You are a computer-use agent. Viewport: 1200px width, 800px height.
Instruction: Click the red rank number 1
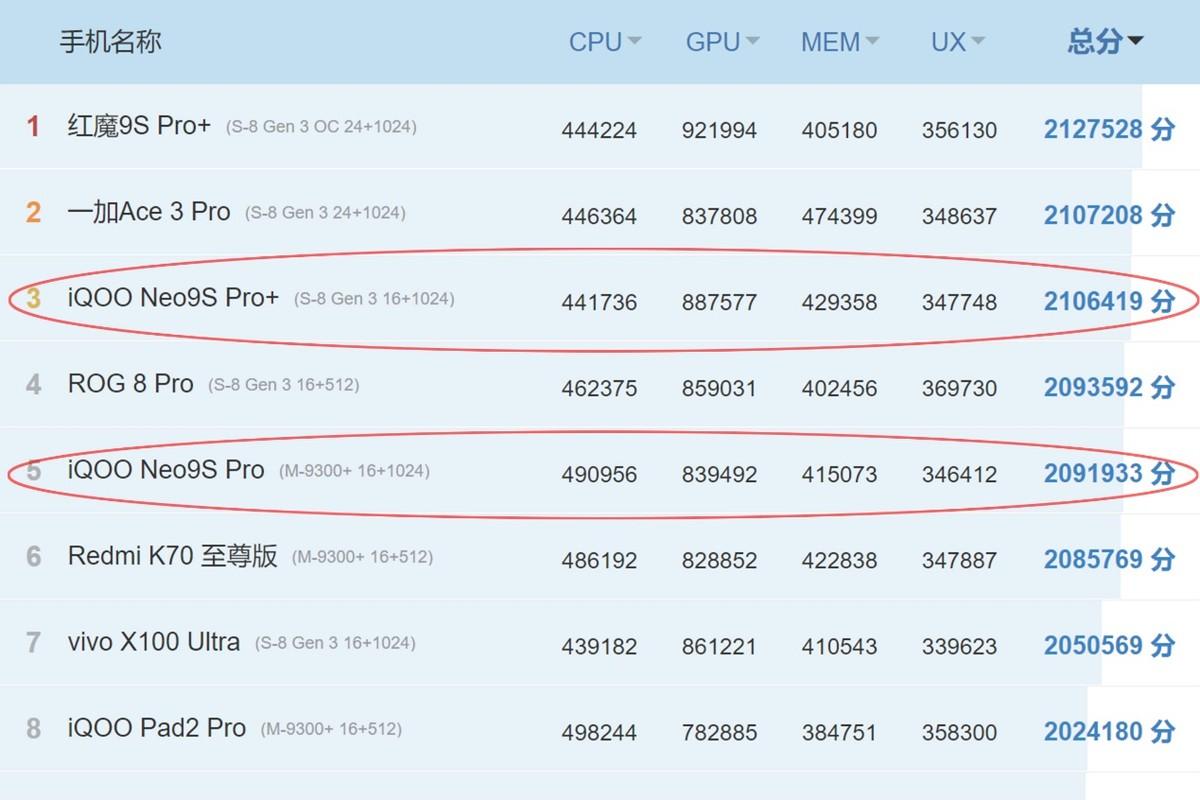click(x=33, y=127)
